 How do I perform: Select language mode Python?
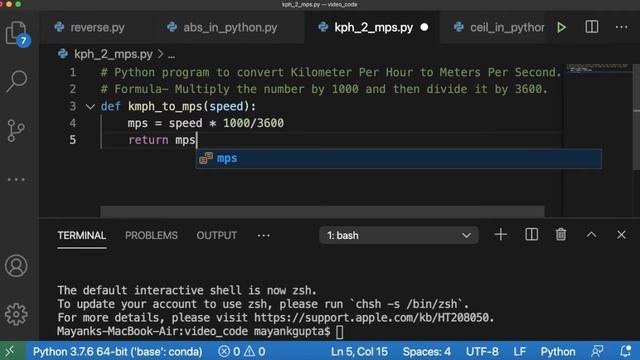[x=558, y=351]
